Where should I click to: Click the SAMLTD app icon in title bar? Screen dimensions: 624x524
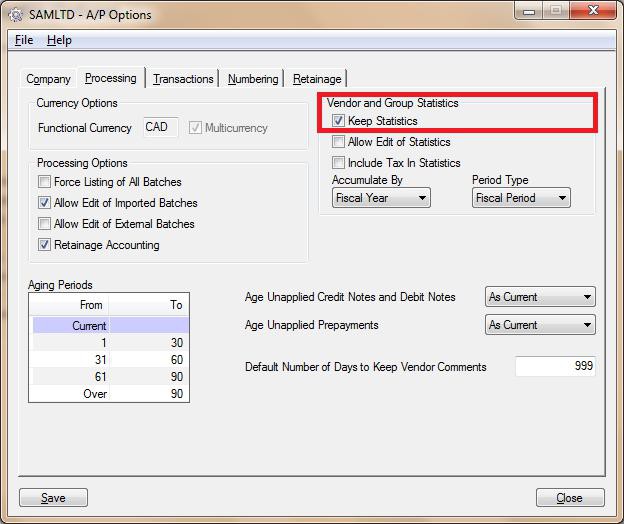16,15
